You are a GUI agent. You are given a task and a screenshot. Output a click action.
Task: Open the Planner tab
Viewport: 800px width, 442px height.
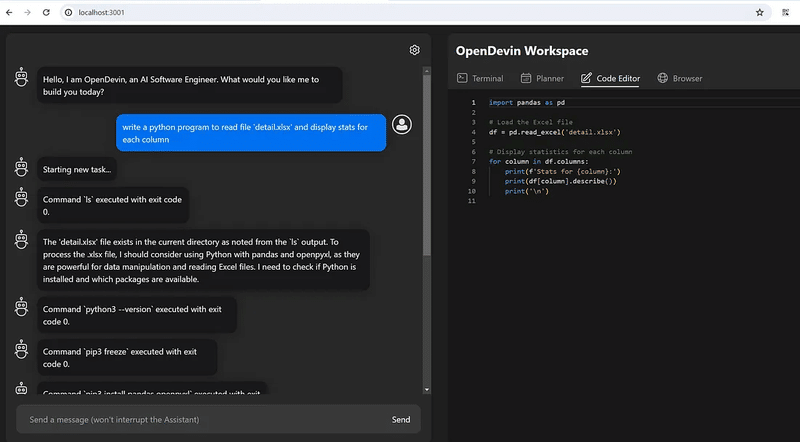point(541,78)
